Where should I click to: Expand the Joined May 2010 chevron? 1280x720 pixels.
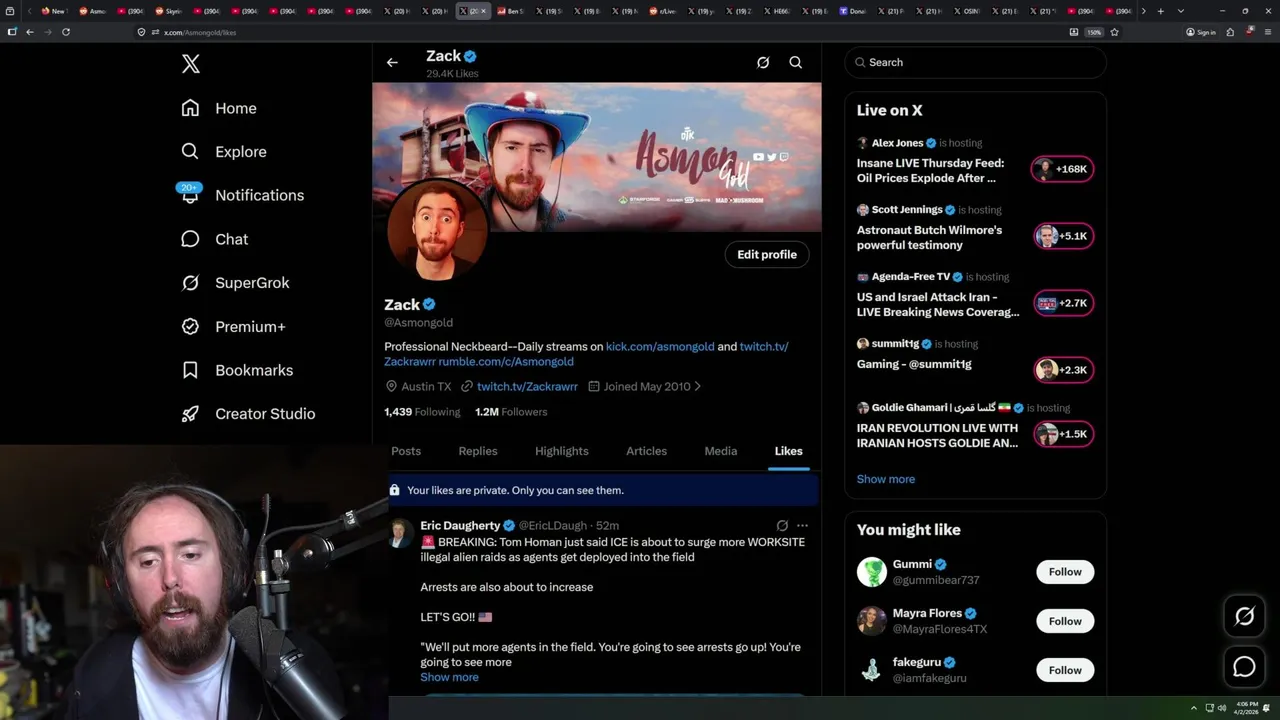[x=697, y=386]
